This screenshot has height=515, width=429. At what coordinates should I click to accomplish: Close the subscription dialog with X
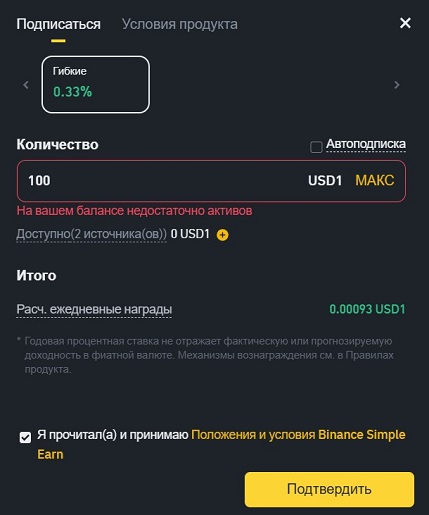click(x=405, y=23)
